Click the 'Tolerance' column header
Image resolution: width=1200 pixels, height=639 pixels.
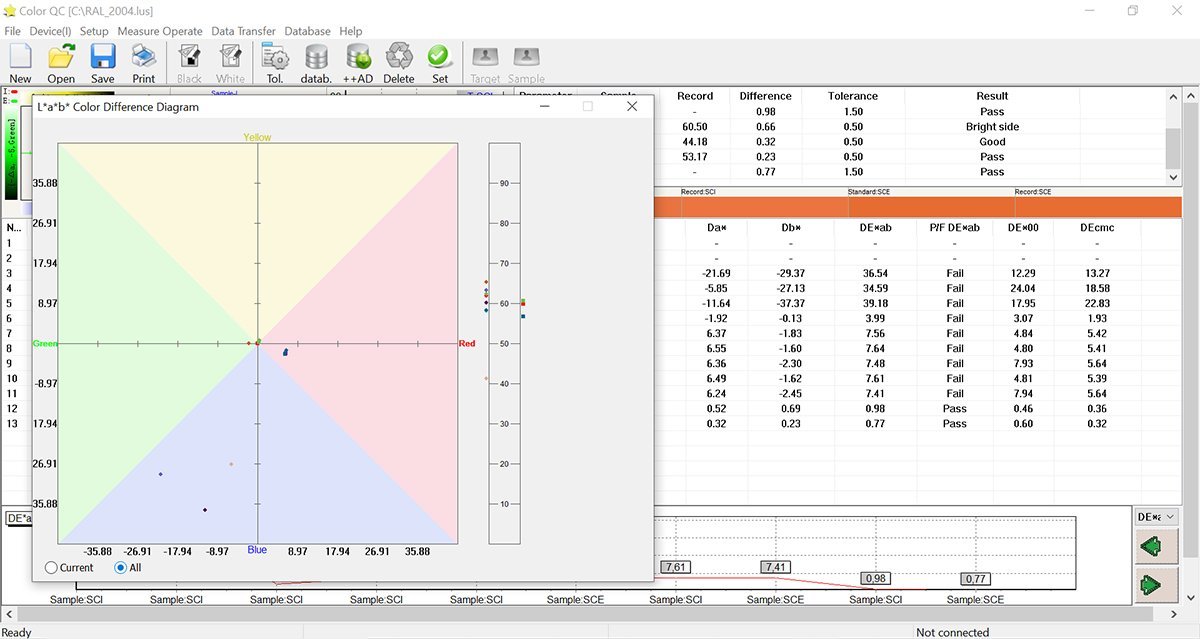pos(853,96)
